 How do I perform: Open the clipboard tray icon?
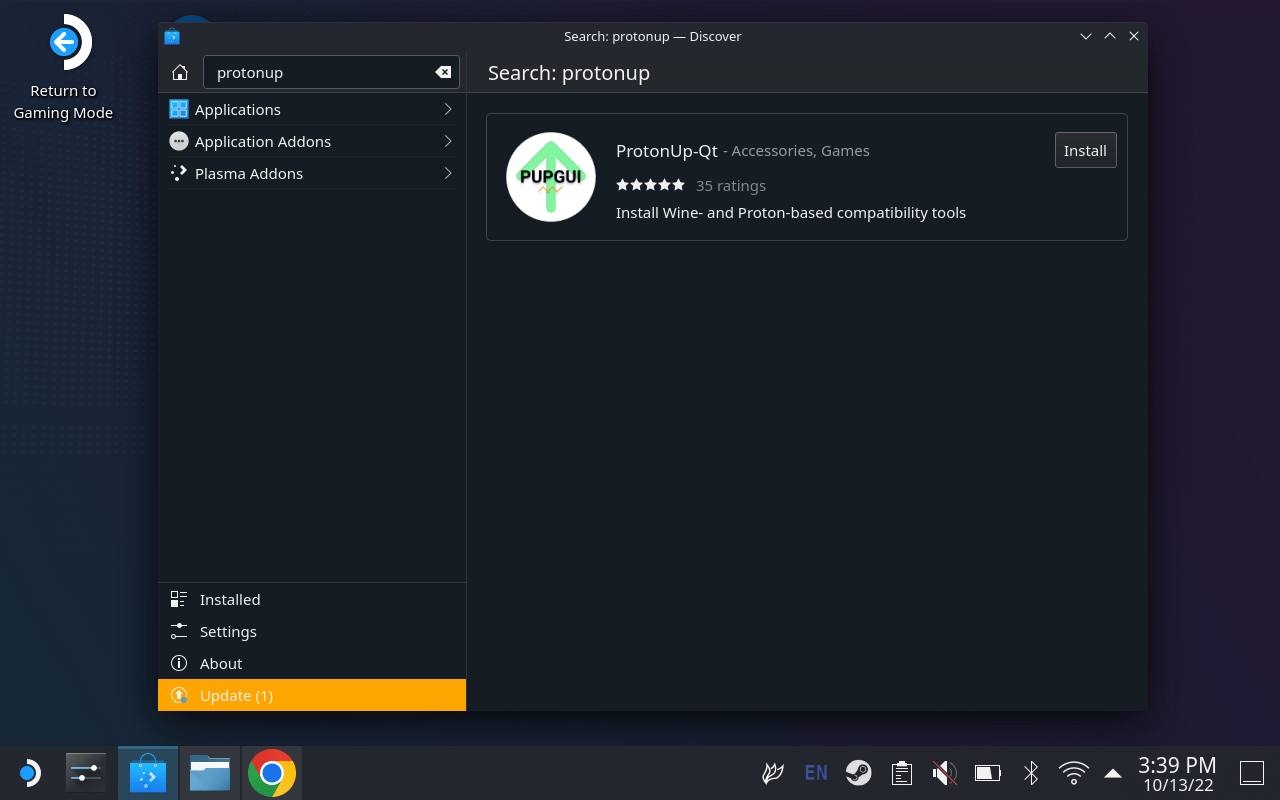902,773
